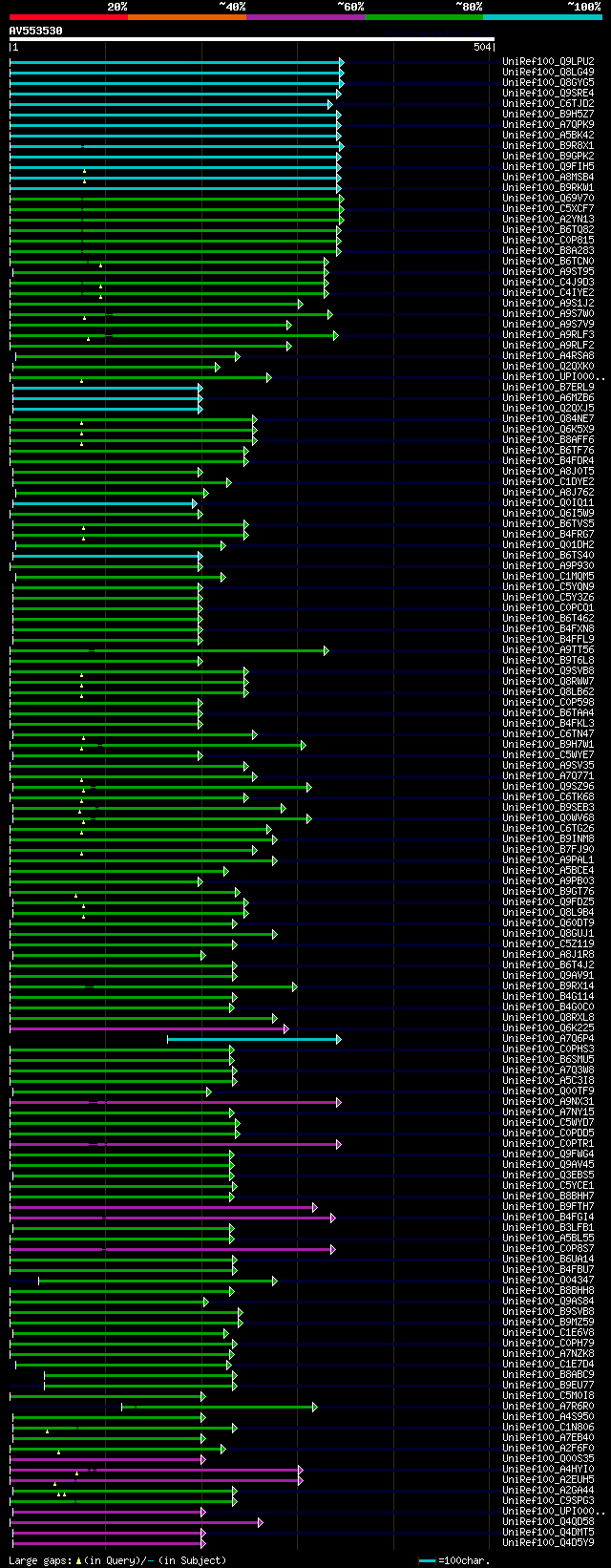Image resolution: width=611 pixels, height=1568 pixels.
Task: Select label UniRef100_Q6K225
Action: (x=548, y=1028)
